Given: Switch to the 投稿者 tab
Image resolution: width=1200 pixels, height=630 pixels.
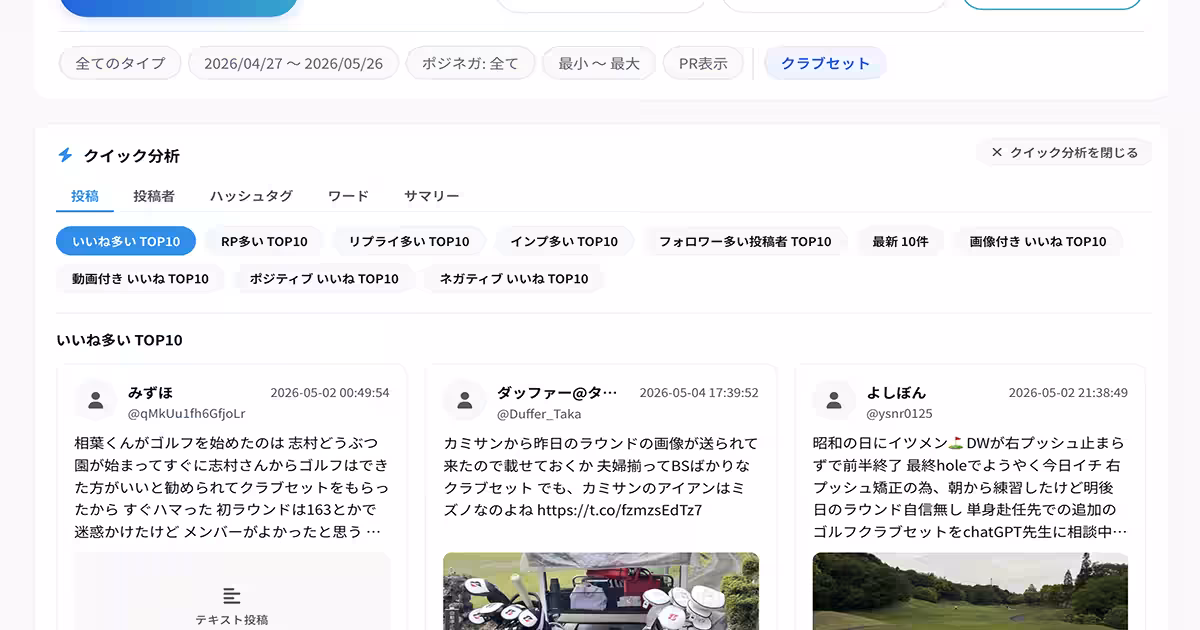Looking at the screenshot, I should click(x=154, y=196).
